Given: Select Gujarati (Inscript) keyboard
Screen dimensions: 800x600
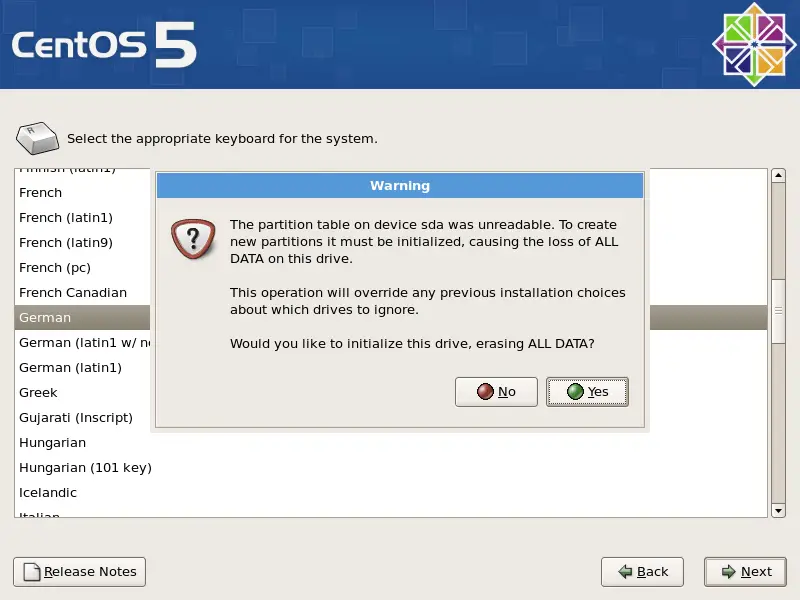Looking at the screenshot, I should coord(76,418).
